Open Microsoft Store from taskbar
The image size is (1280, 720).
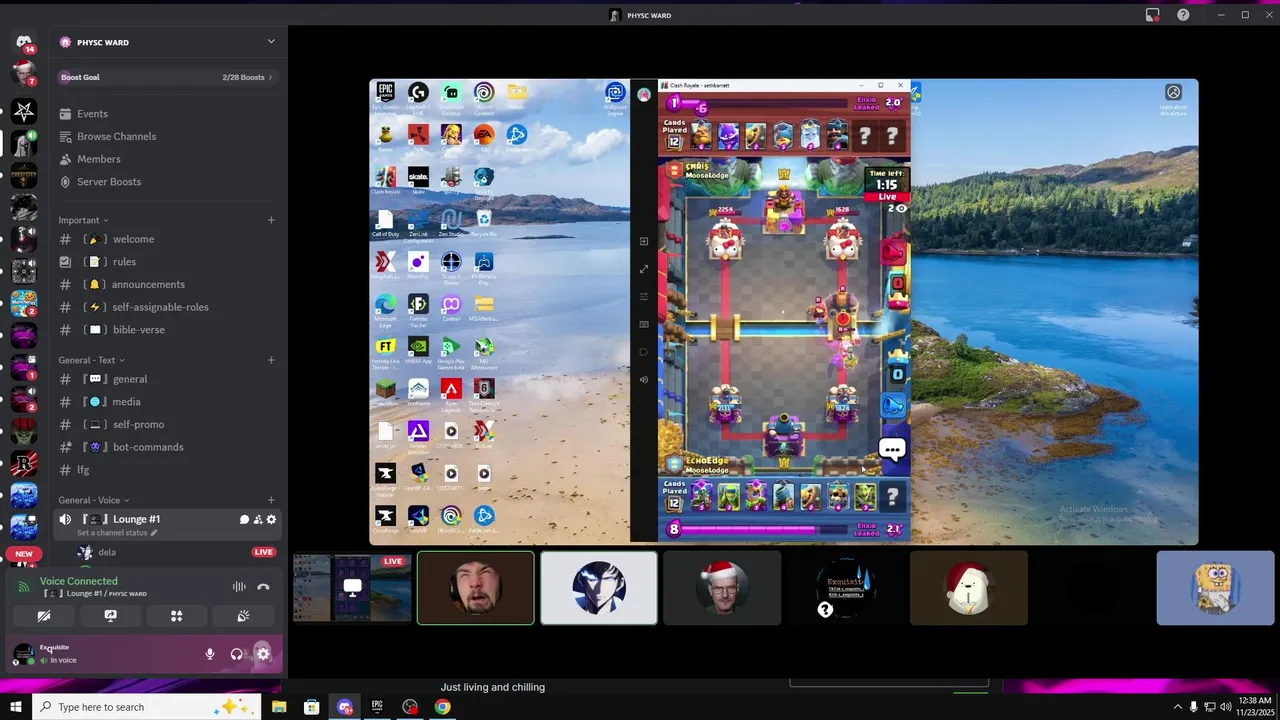312,707
